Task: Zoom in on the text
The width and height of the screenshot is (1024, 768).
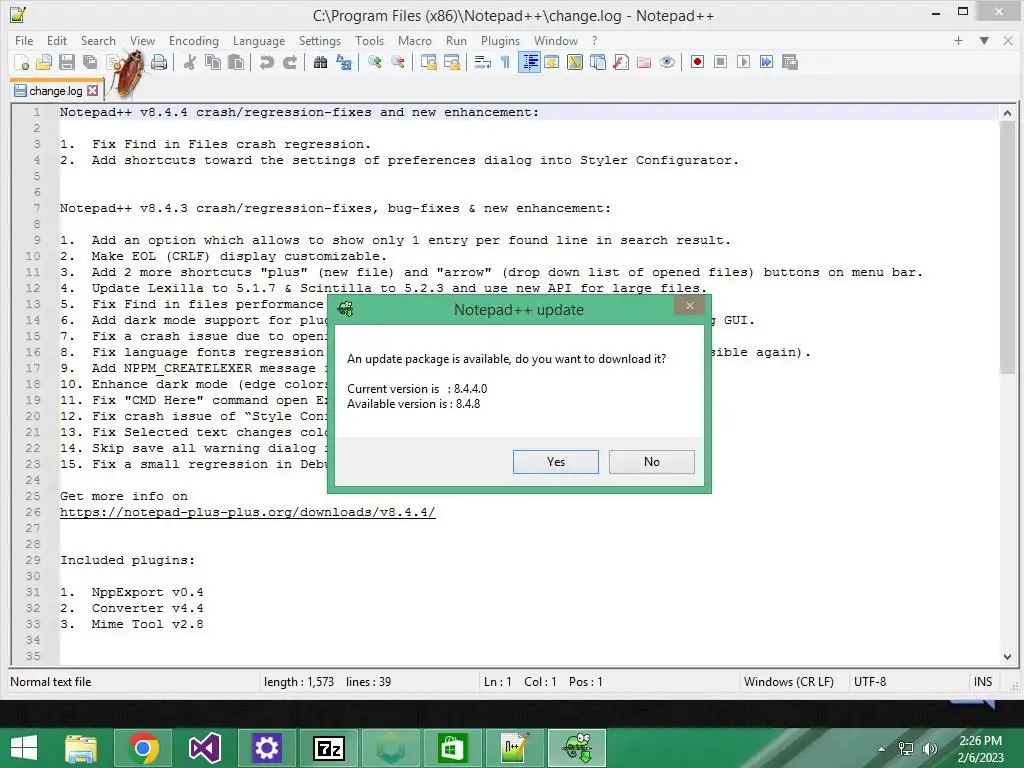Action: pyautogui.click(x=375, y=63)
